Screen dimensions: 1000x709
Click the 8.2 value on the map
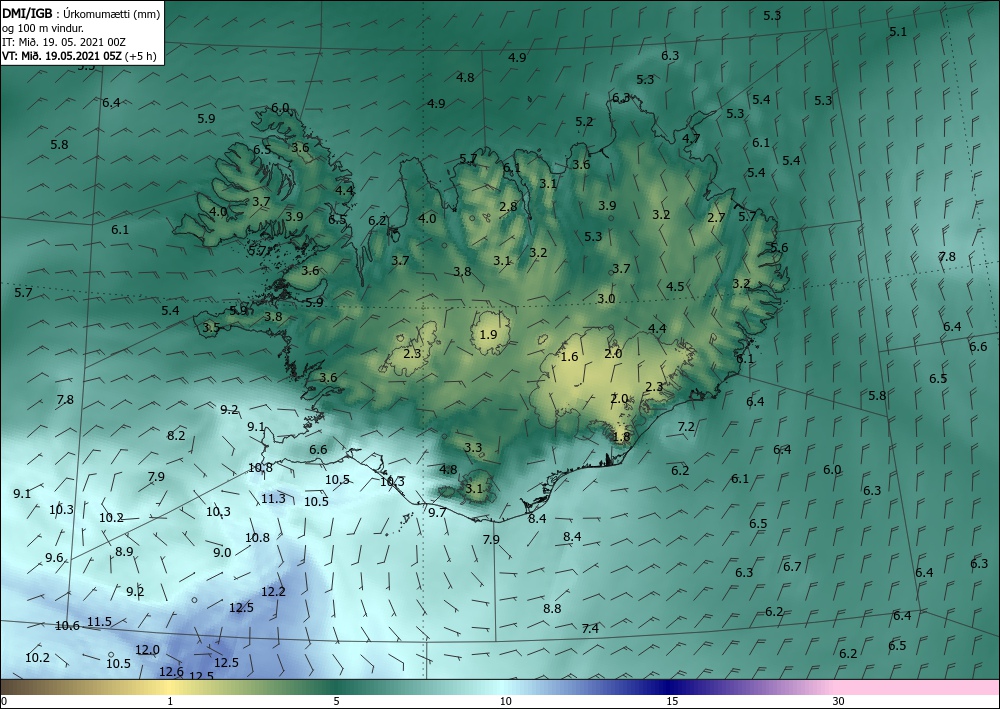(x=176, y=435)
